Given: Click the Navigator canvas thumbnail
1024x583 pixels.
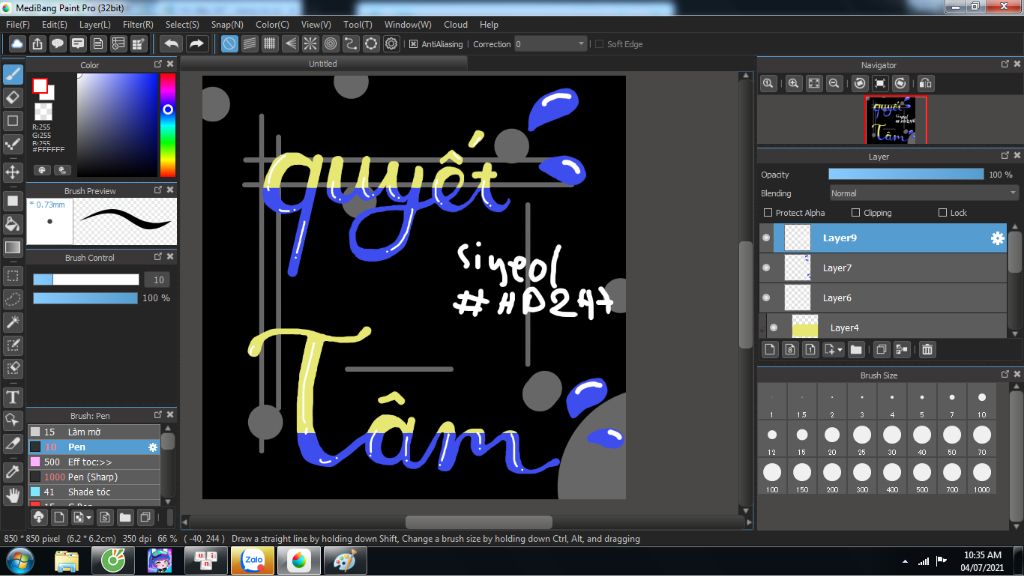Looking at the screenshot, I should 895,120.
